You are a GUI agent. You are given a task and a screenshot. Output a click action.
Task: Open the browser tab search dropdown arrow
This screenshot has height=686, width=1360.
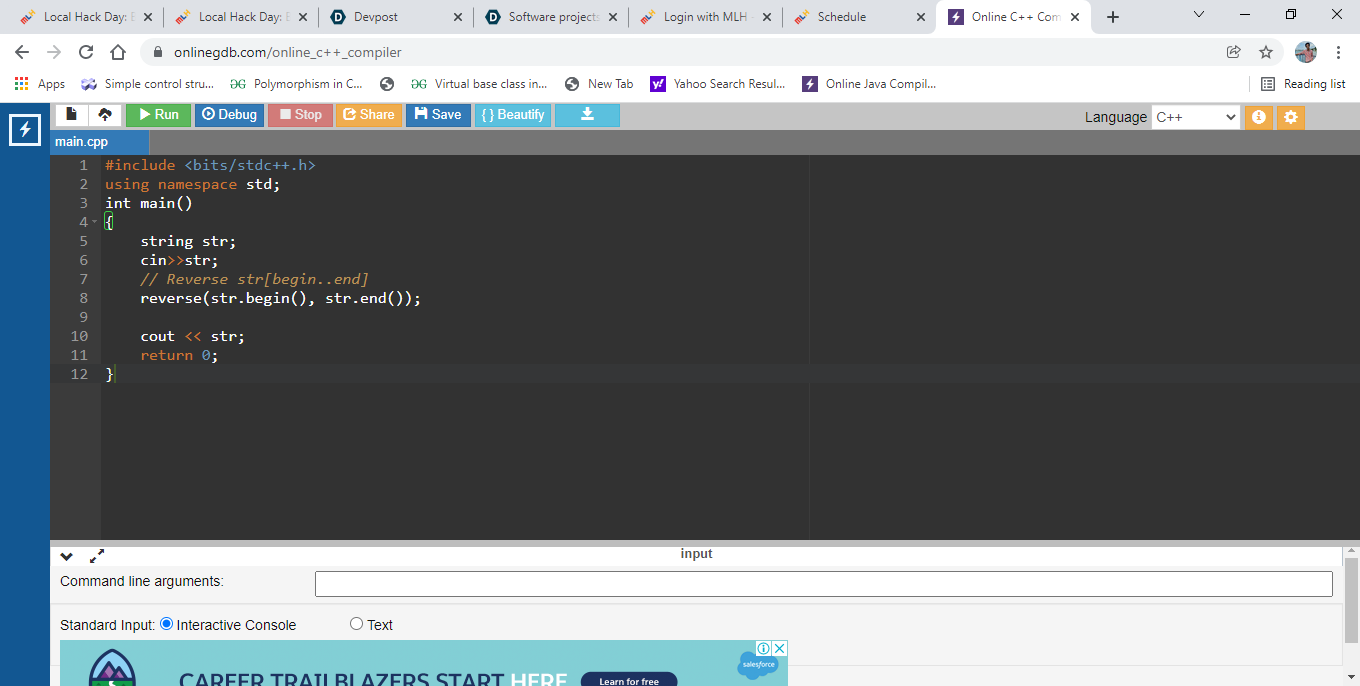click(x=1197, y=15)
